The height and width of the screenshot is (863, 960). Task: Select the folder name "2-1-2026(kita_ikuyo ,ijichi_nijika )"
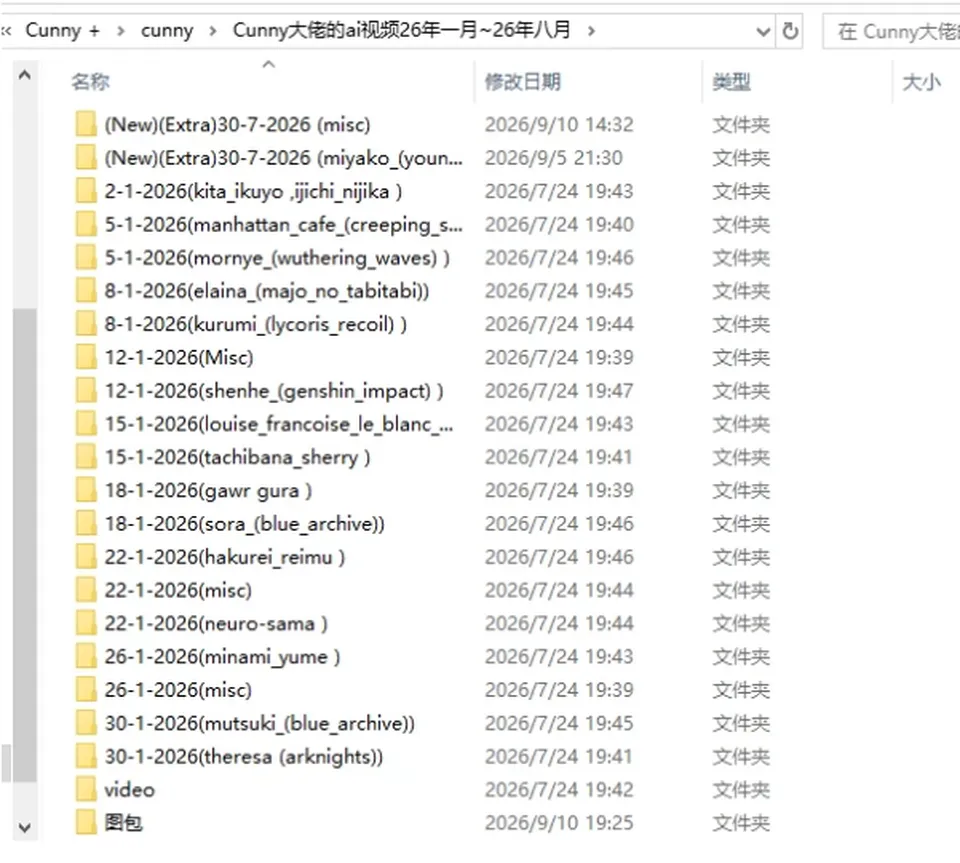(253, 192)
